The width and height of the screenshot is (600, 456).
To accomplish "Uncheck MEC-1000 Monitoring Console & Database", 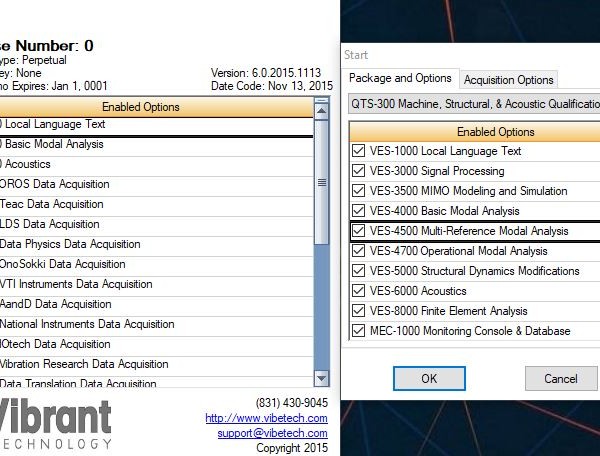I will click(359, 331).
